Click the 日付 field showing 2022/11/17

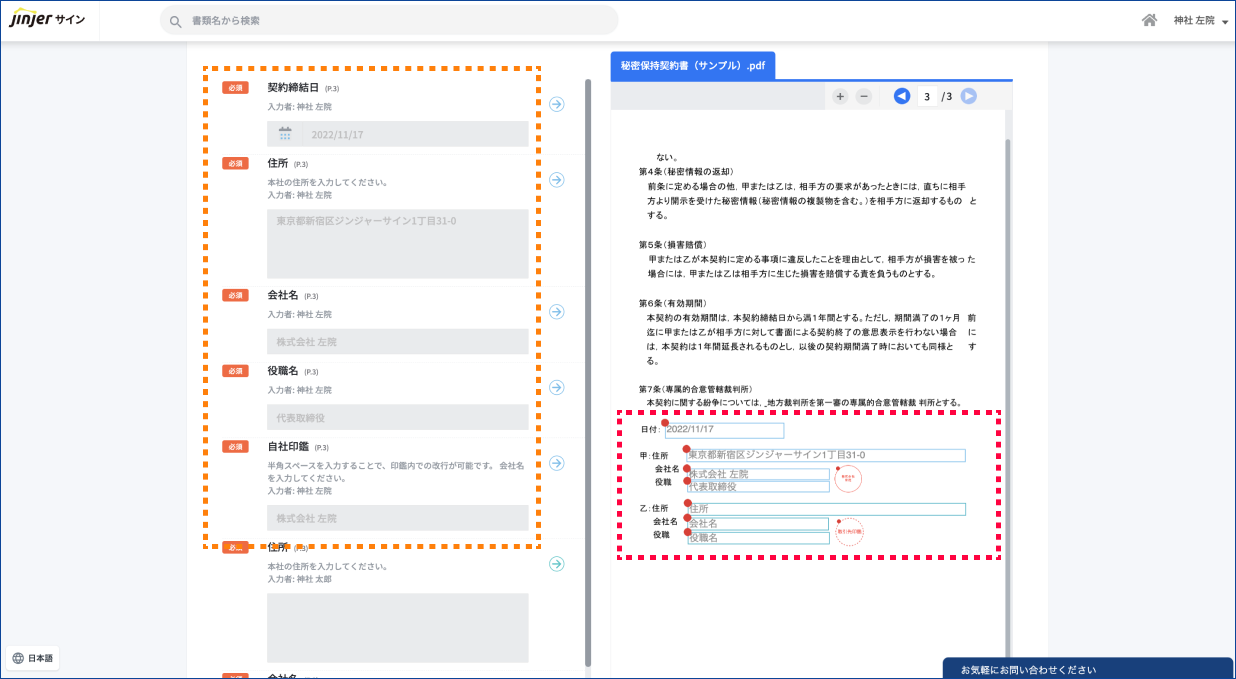(x=724, y=430)
